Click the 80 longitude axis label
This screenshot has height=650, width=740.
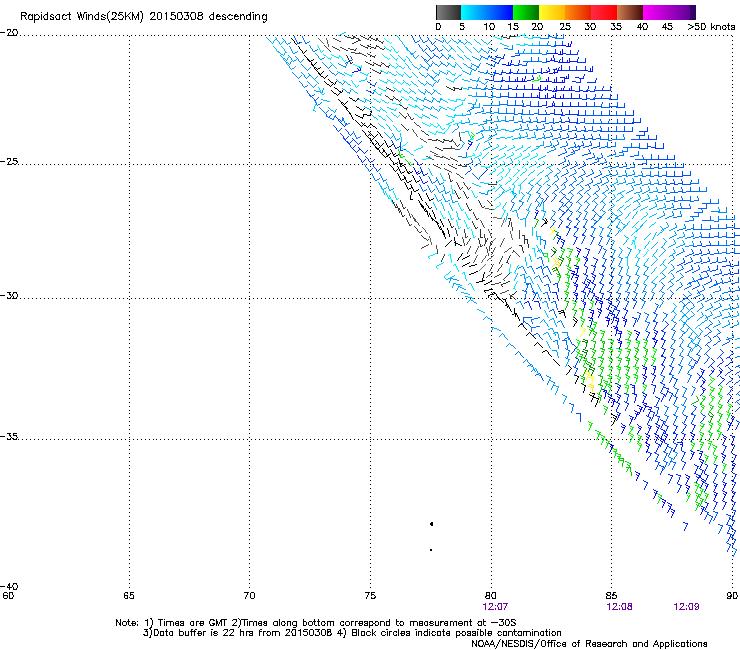[x=490, y=596]
